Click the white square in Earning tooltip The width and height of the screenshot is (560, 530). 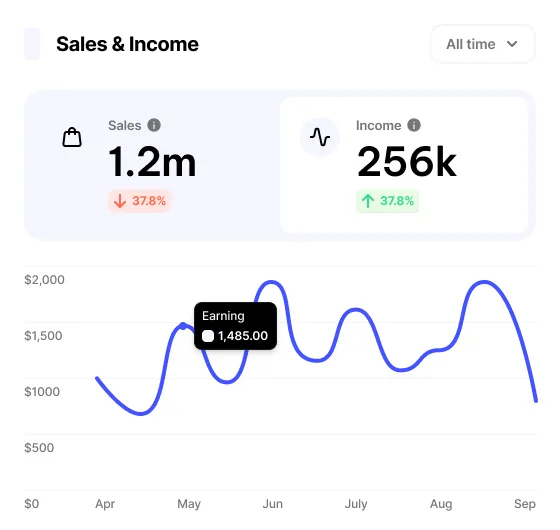tap(208, 336)
